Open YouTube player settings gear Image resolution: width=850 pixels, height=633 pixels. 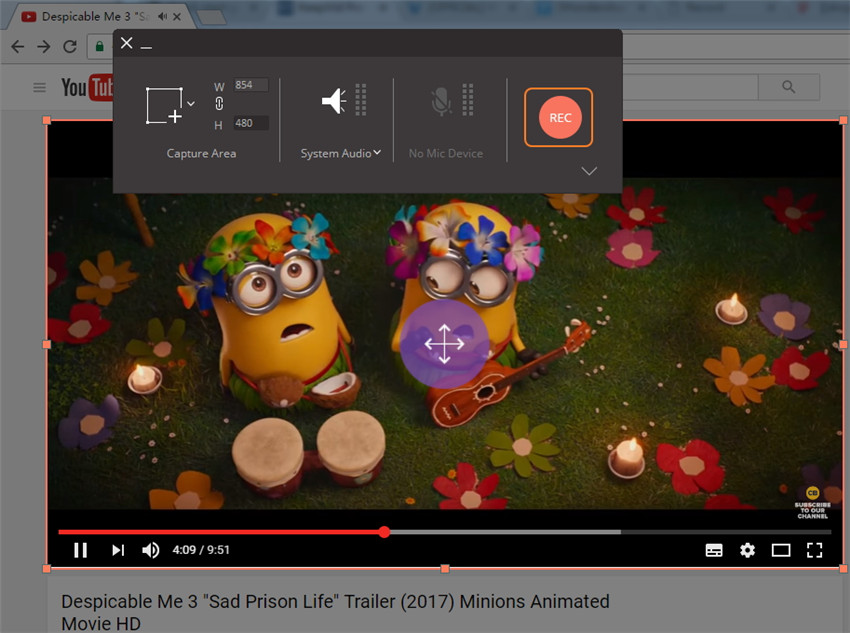[x=748, y=551]
